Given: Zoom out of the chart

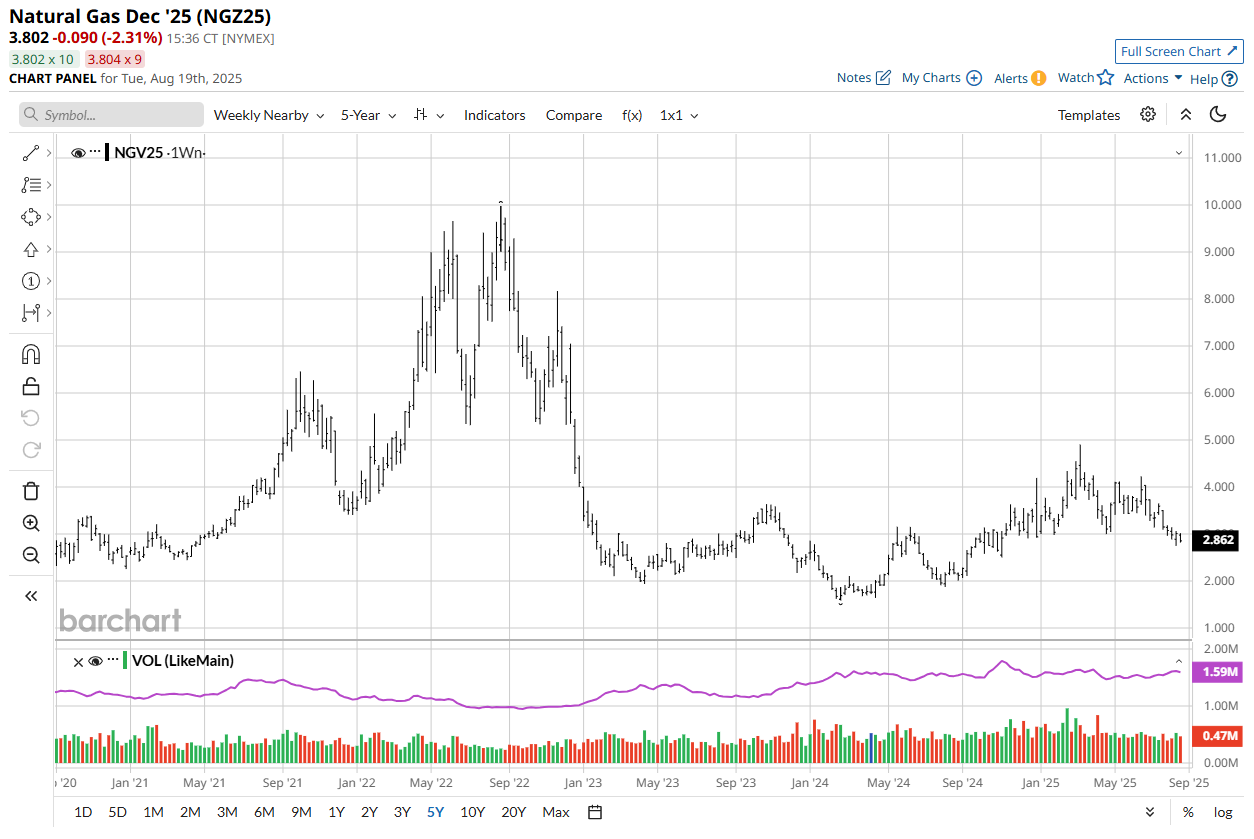Looking at the screenshot, I should click(31, 555).
